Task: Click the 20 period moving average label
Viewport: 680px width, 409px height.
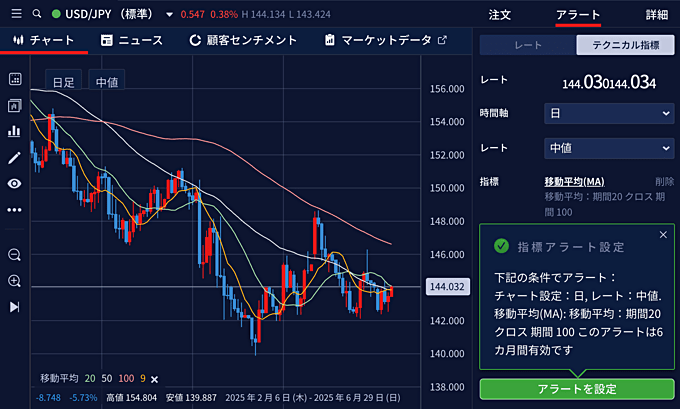Action: [90, 379]
